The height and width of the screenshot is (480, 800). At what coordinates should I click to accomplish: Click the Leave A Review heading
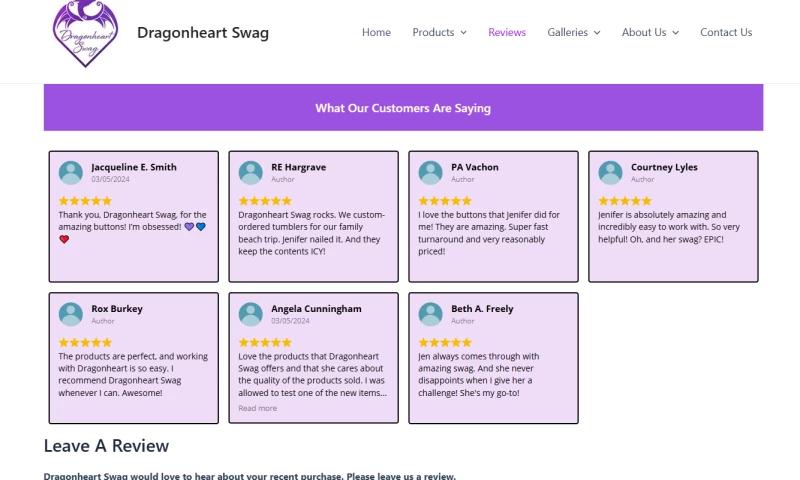[x=106, y=446]
